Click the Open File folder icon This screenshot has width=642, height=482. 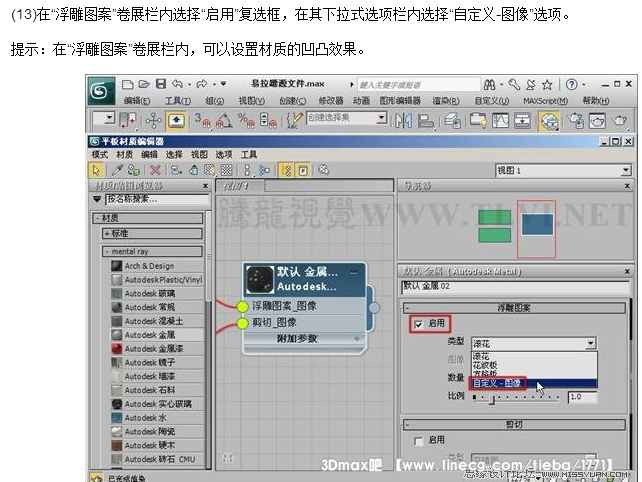[144, 84]
